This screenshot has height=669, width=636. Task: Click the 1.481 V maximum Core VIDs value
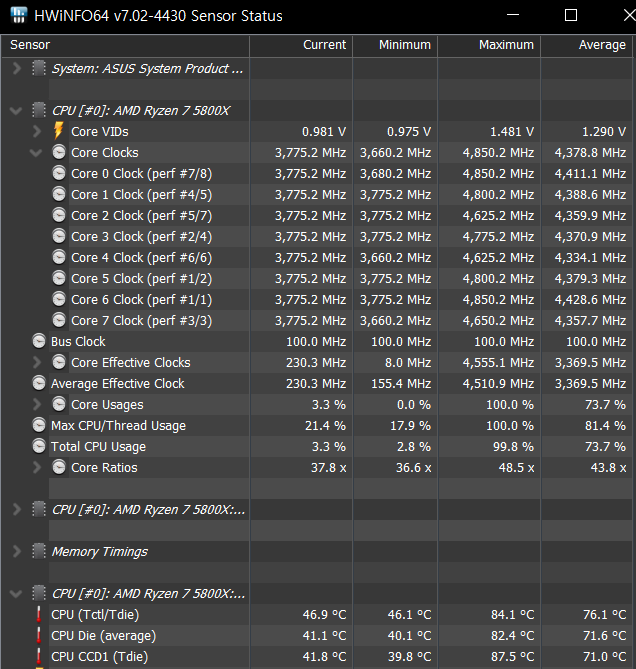click(x=512, y=132)
